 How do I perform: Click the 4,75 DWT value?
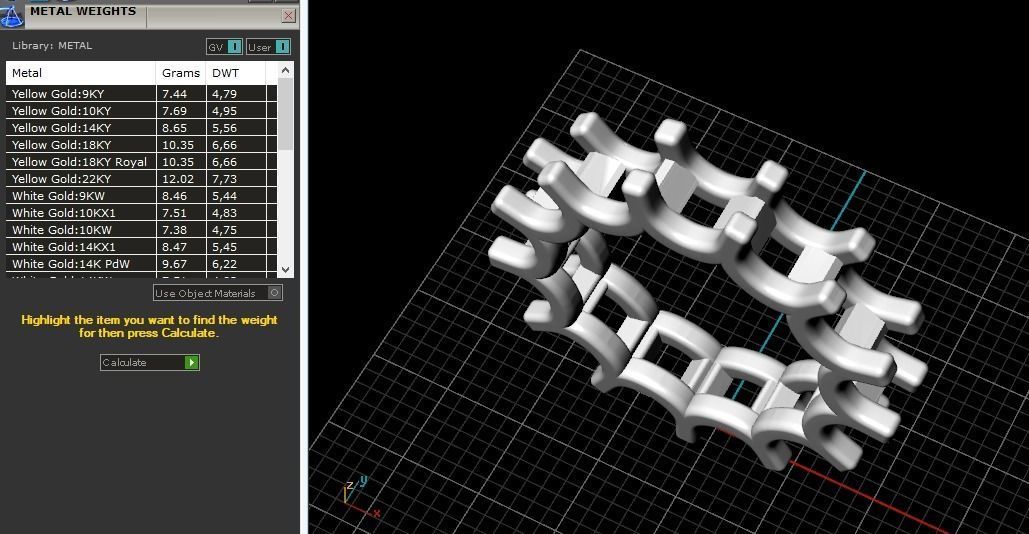coord(224,230)
